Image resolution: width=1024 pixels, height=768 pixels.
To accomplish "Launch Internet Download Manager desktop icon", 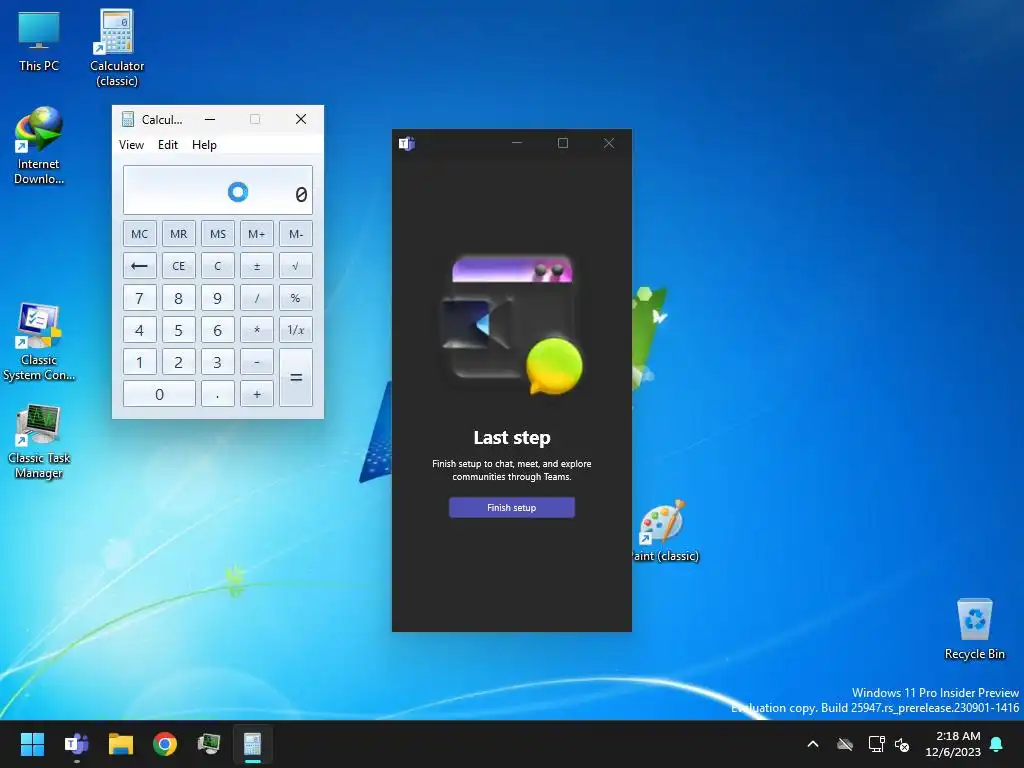I will (x=39, y=146).
